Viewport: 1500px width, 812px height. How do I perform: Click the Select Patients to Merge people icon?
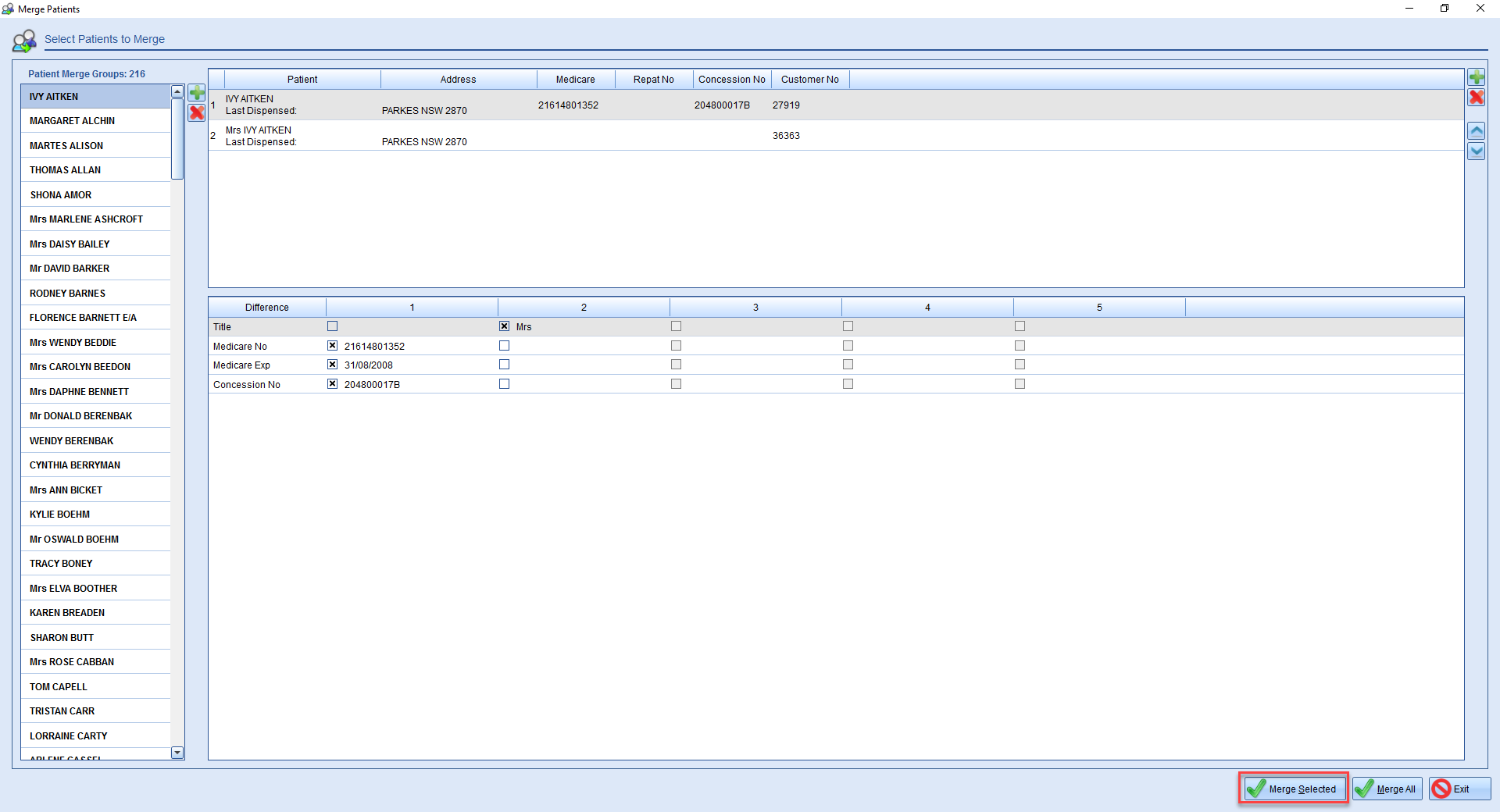[24, 41]
